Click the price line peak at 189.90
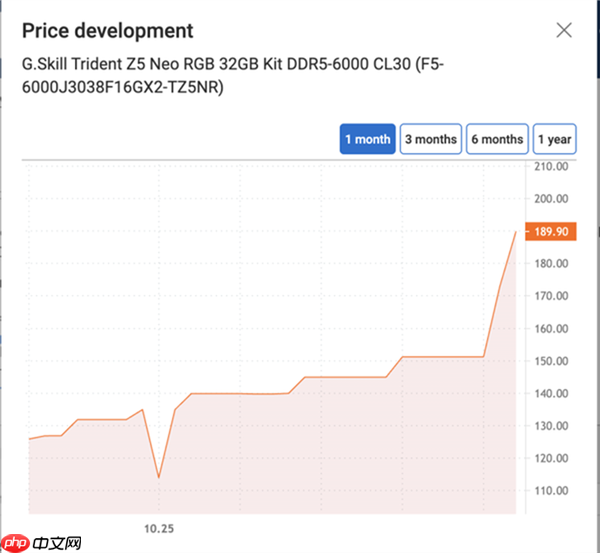This screenshot has width=600, height=553. coord(516,232)
